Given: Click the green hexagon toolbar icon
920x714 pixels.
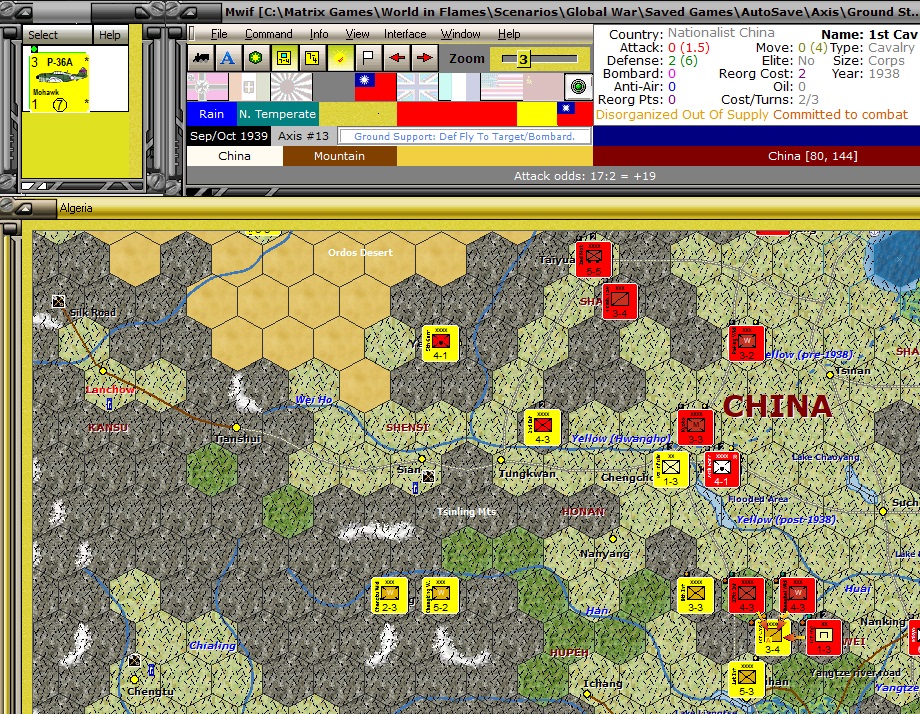Looking at the screenshot, I should 255,57.
